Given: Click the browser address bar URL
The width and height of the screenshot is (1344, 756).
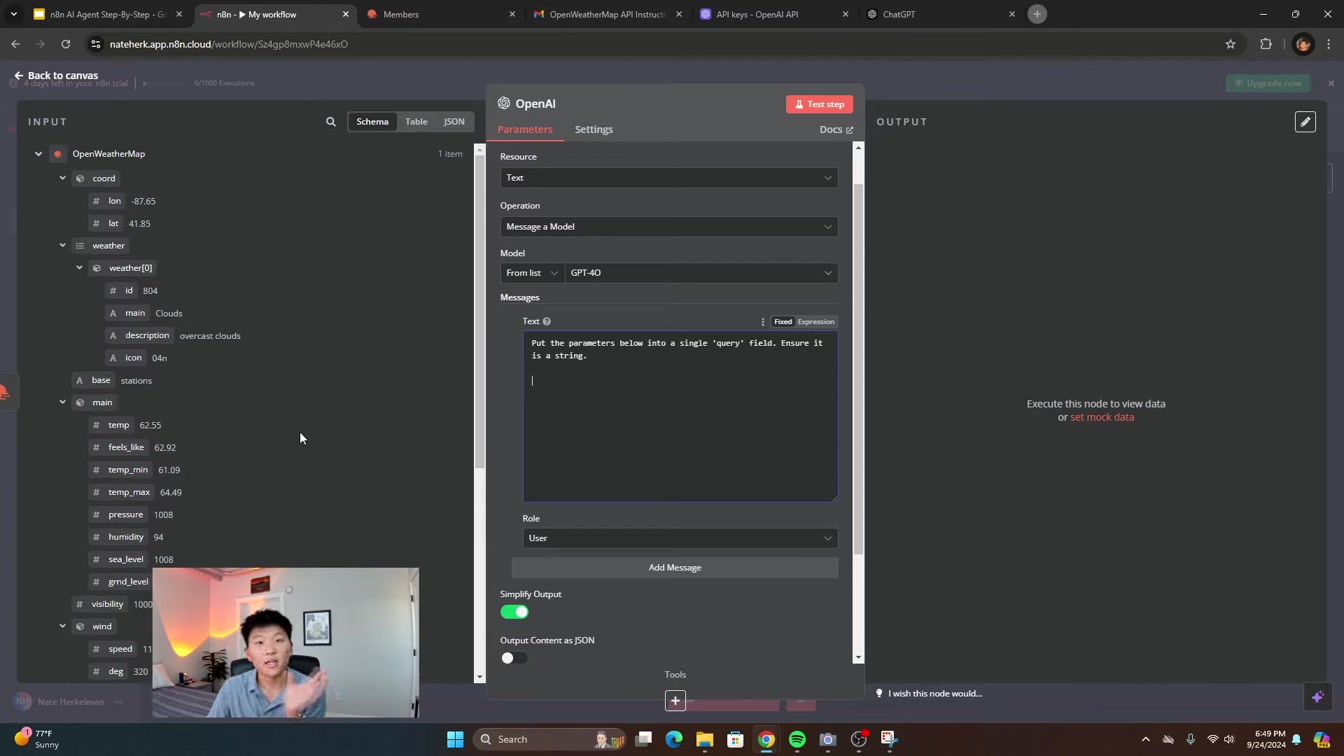Looking at the screenshot, I should pyautogui.click(x=229, y=44).
